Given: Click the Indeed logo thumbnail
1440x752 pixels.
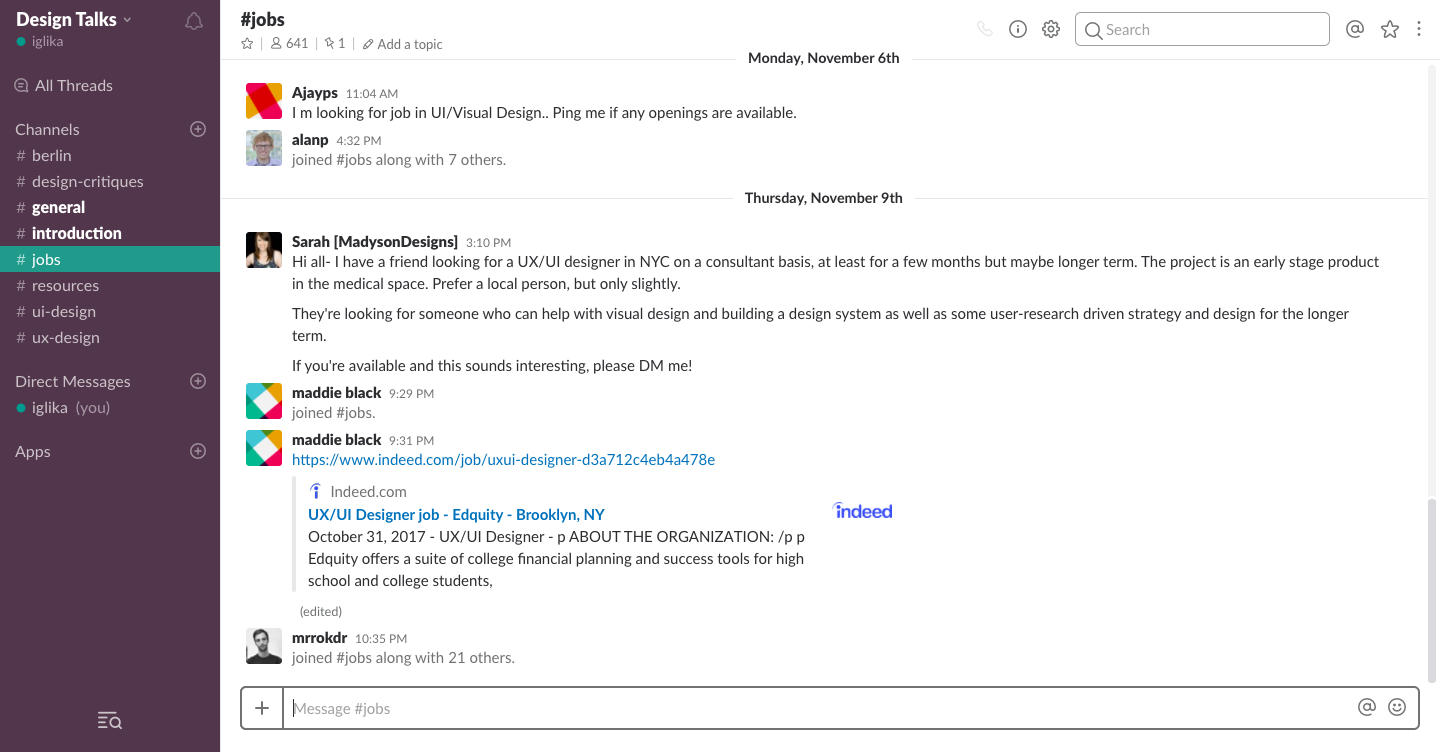Looking at the screenshot, I should click(x=863, y=511).
